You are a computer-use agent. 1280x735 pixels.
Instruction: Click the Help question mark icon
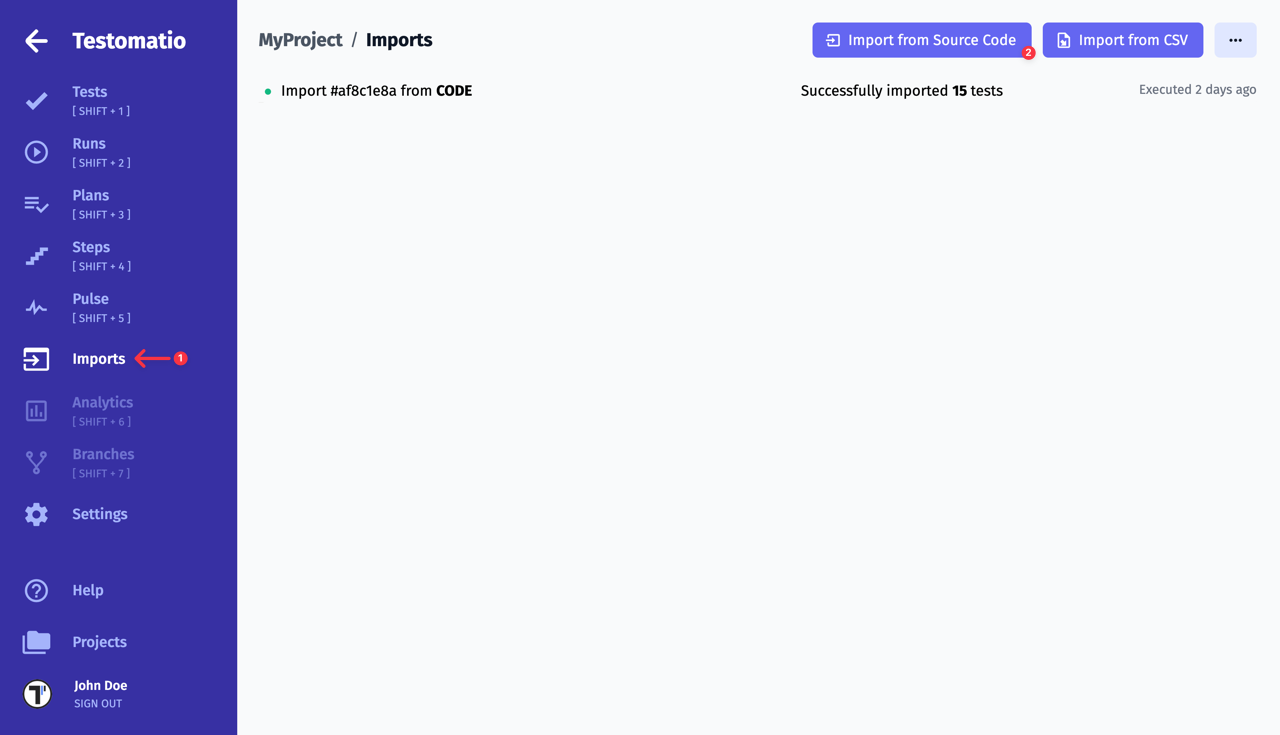pyautogui.click(x=36, y=590)
